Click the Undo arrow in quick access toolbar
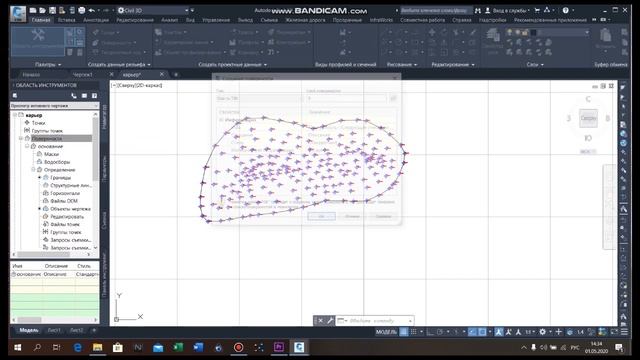The height and width of the screenshot is (360, 640). click(x=91, y=10)
